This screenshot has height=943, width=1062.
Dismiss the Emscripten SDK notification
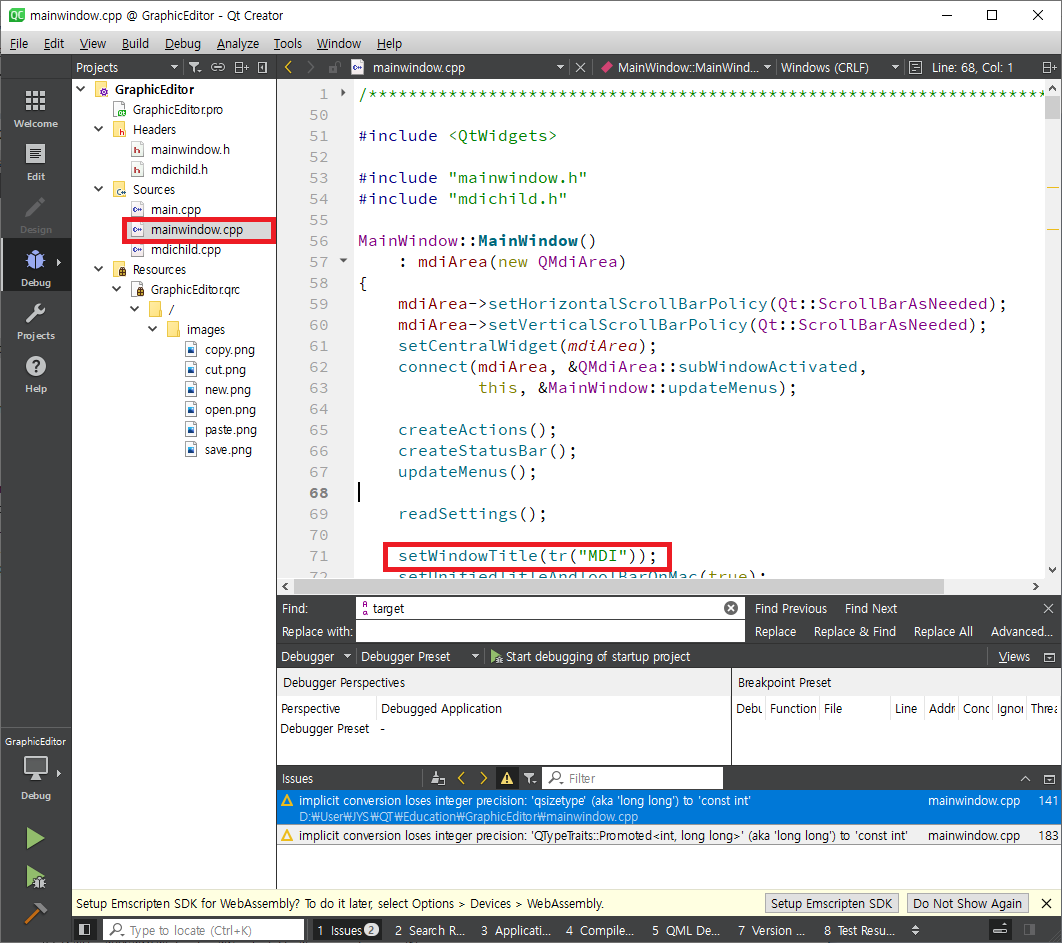click(x=1046, y=904)
